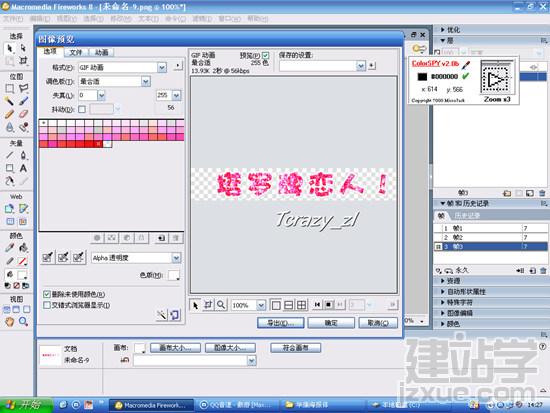Select the crop export area tool
Screen dimensions: 550x413
[208, 305]
